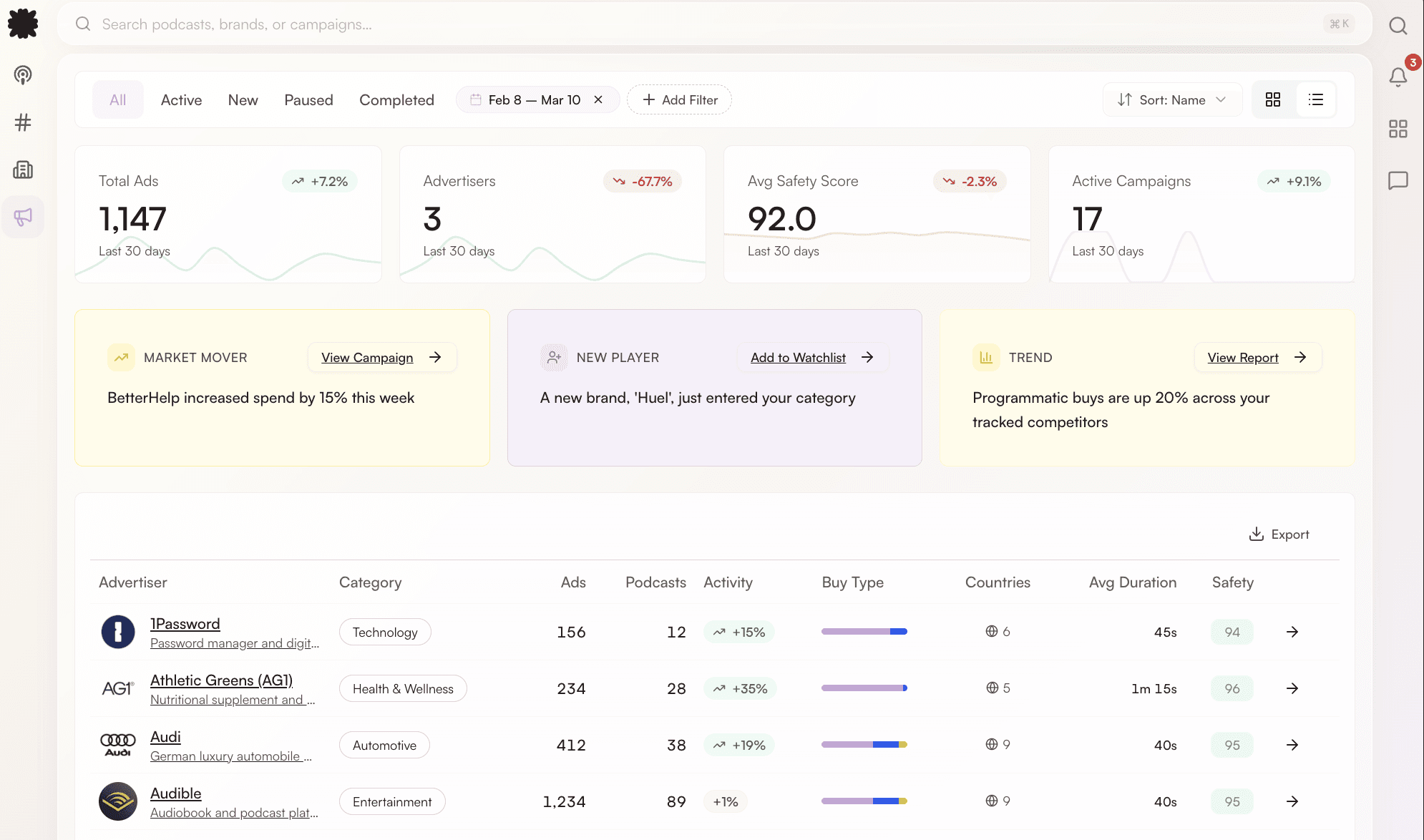Select the Completed tab

click(x=396, y=100)
